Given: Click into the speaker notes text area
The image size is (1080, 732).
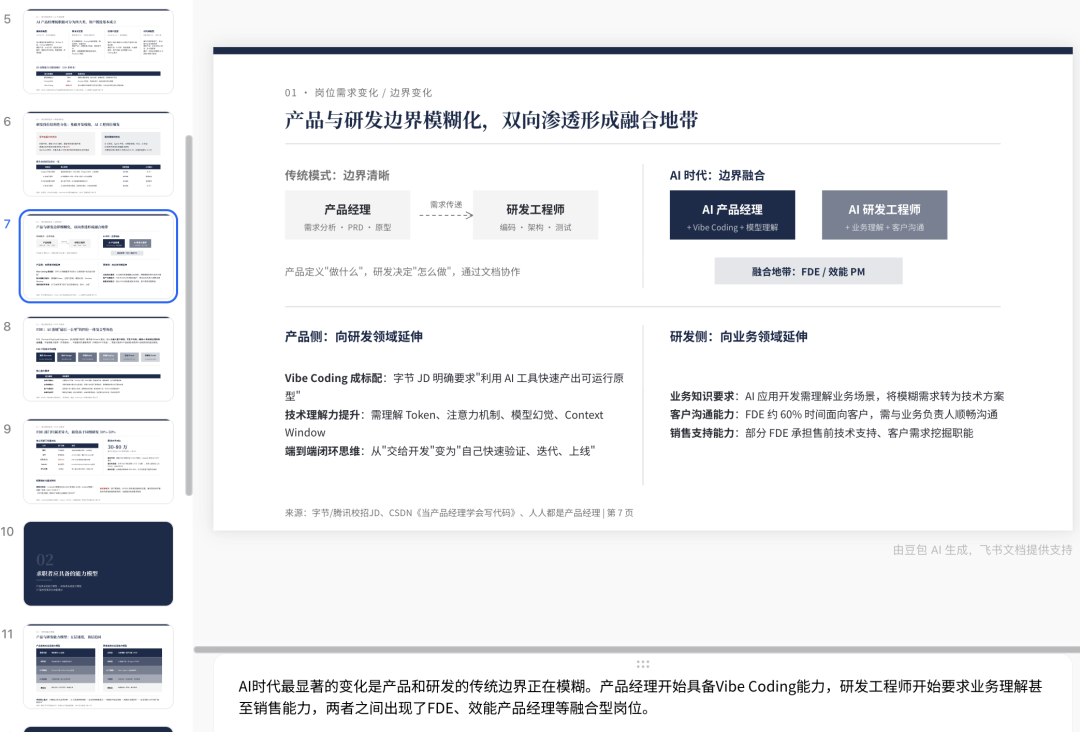Looking at the screenshot, I should [641, 697].
